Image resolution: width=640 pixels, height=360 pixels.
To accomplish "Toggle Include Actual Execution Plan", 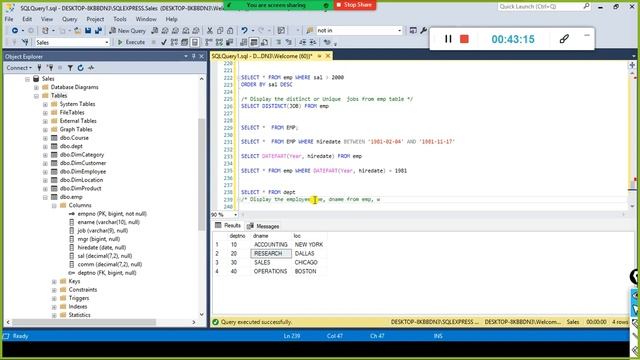I will (x=209, y=42).
